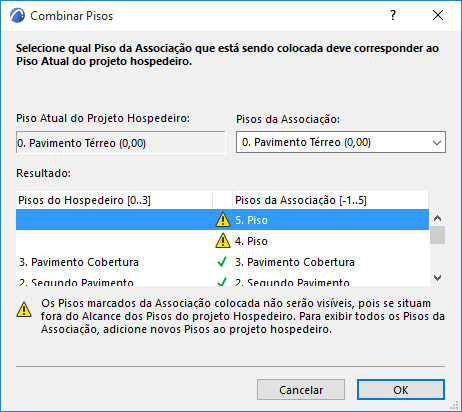This screenshot has width=462, height=412.
Task: Click the ArchiCAD logo in title bar
Action: 17,16
